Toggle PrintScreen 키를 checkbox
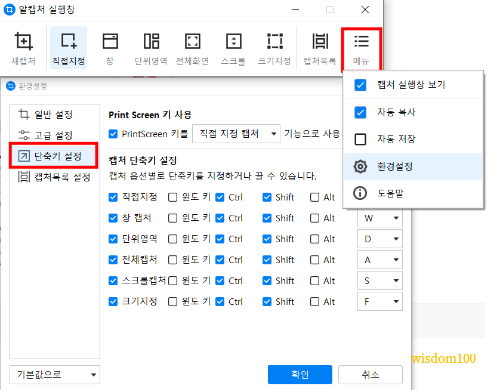 pos(113,134)
